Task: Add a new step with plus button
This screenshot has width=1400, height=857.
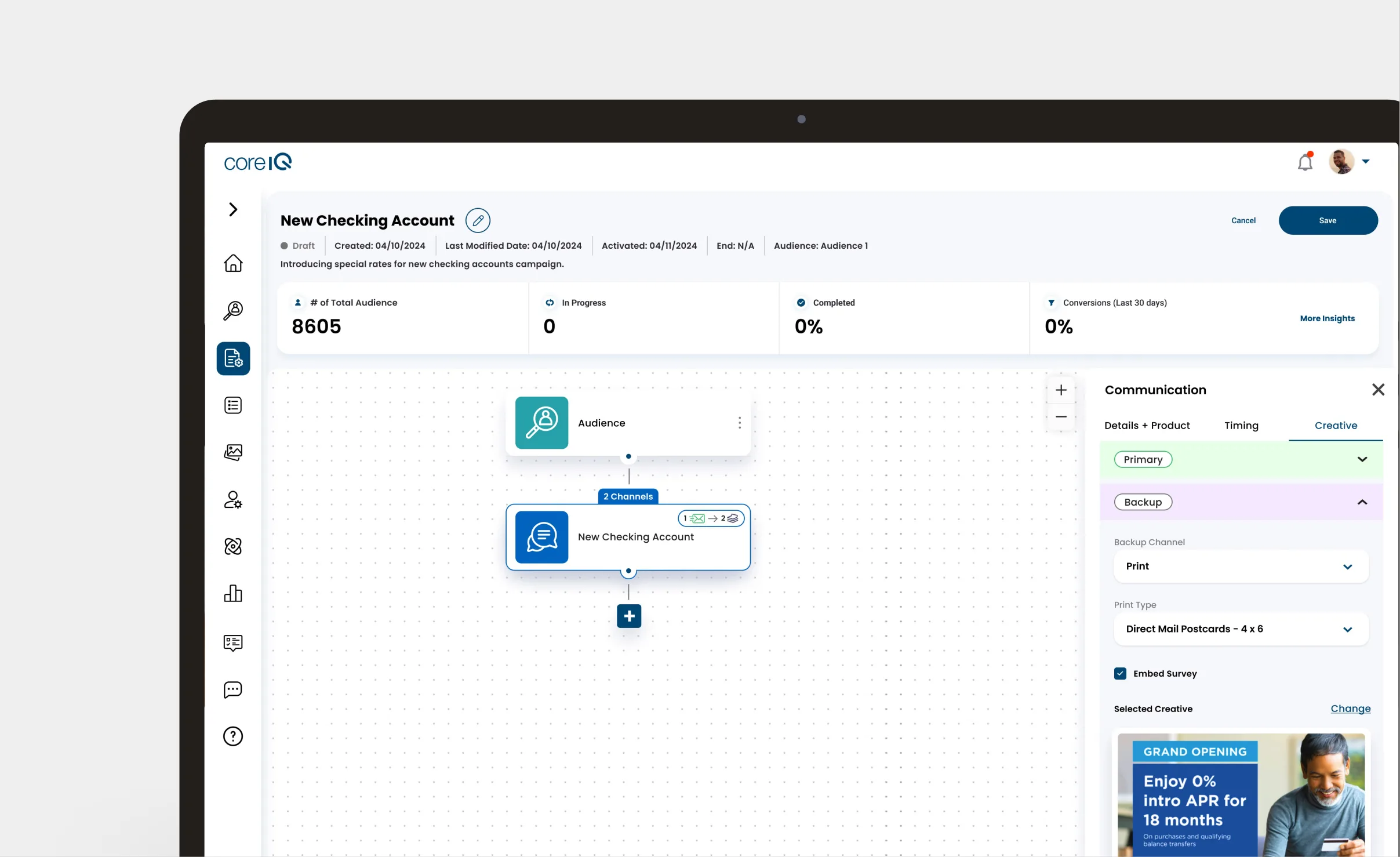Action: [x=629, y=616]
